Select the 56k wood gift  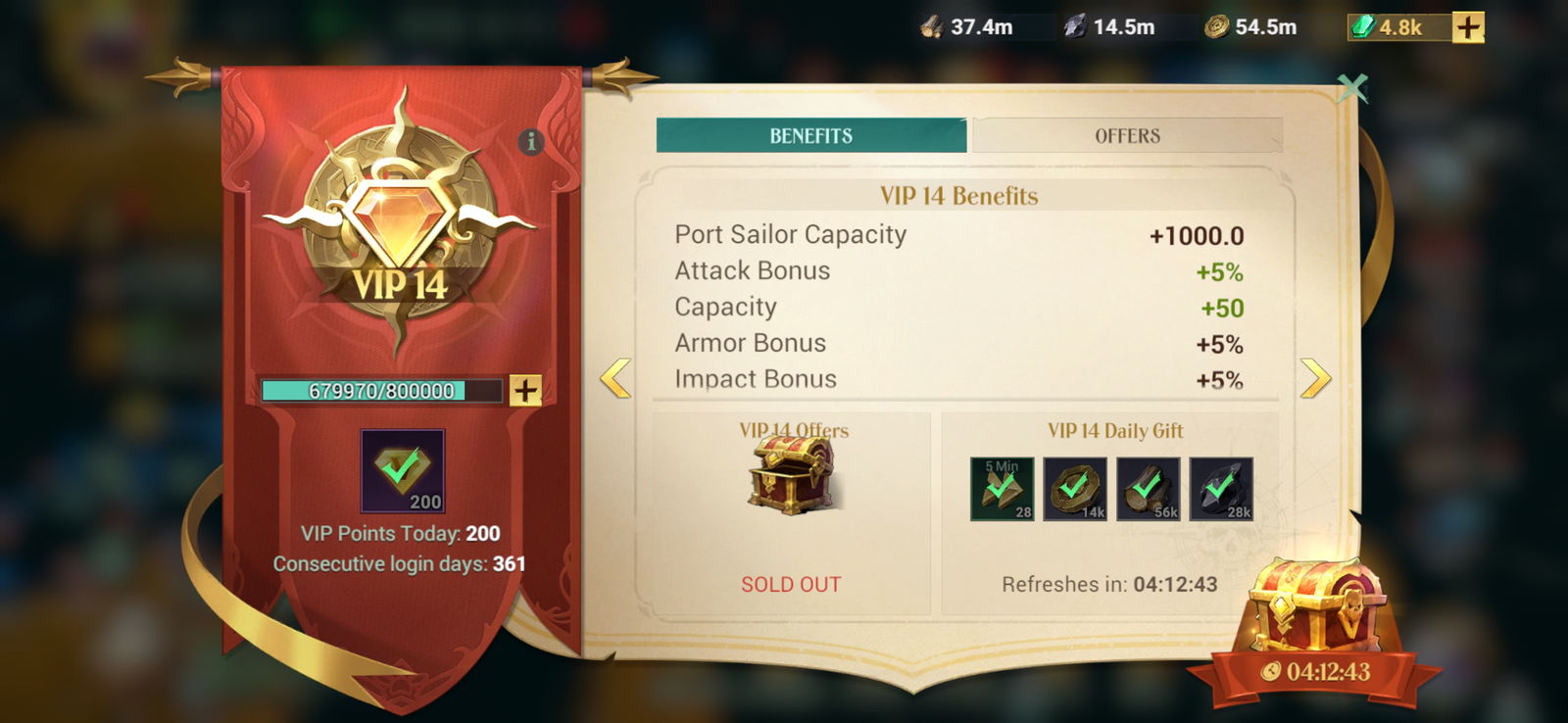click(x=1149, y=489)
